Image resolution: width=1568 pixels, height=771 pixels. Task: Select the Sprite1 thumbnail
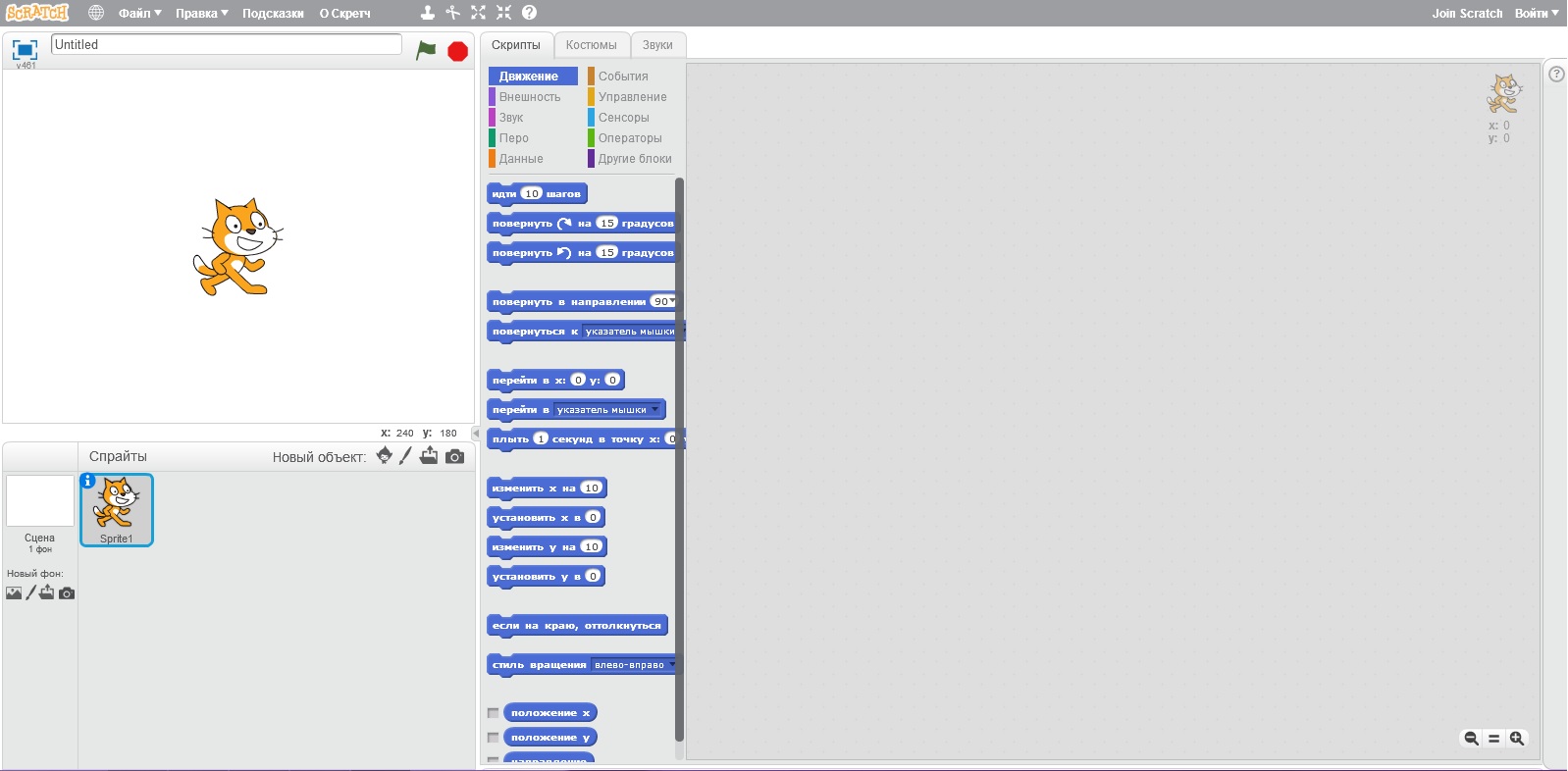coord(117,510)
